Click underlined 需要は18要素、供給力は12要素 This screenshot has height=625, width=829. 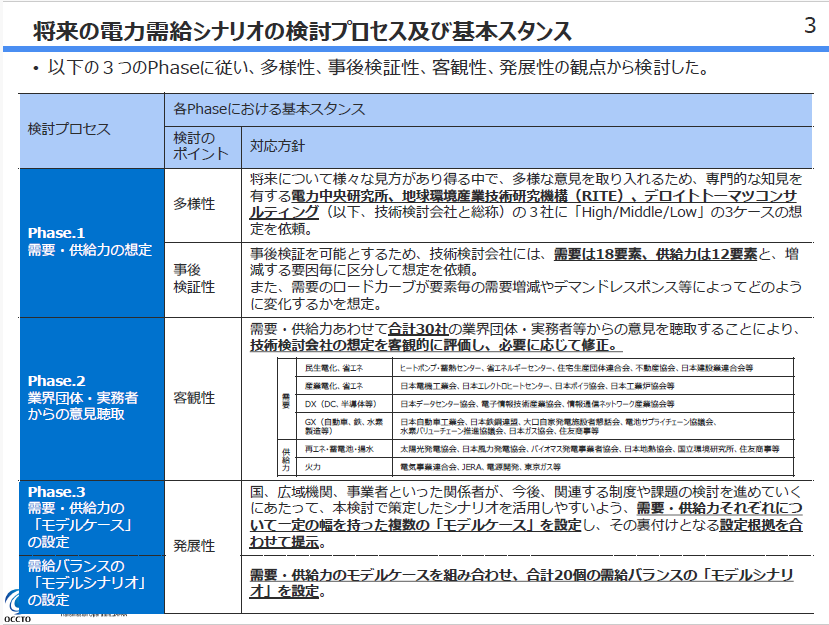[x=655, y=254]
